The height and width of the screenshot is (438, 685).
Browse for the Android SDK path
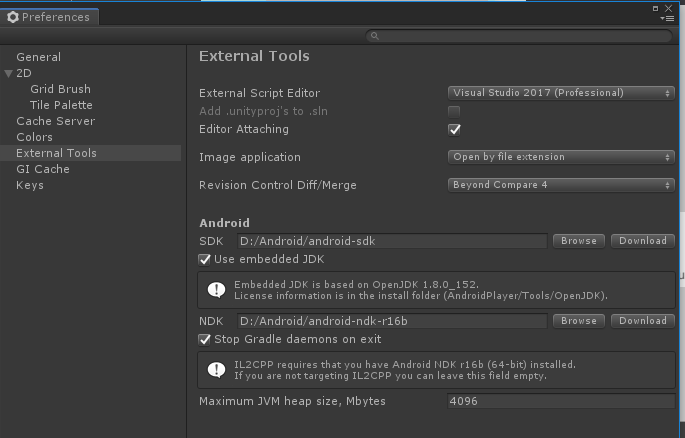click(x=578, y=241)
